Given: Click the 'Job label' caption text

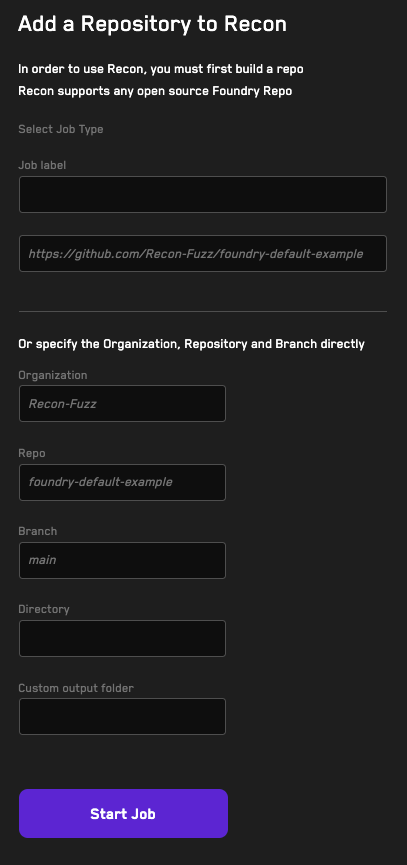Looking at the screenshot, I should [x=42, y=165].
